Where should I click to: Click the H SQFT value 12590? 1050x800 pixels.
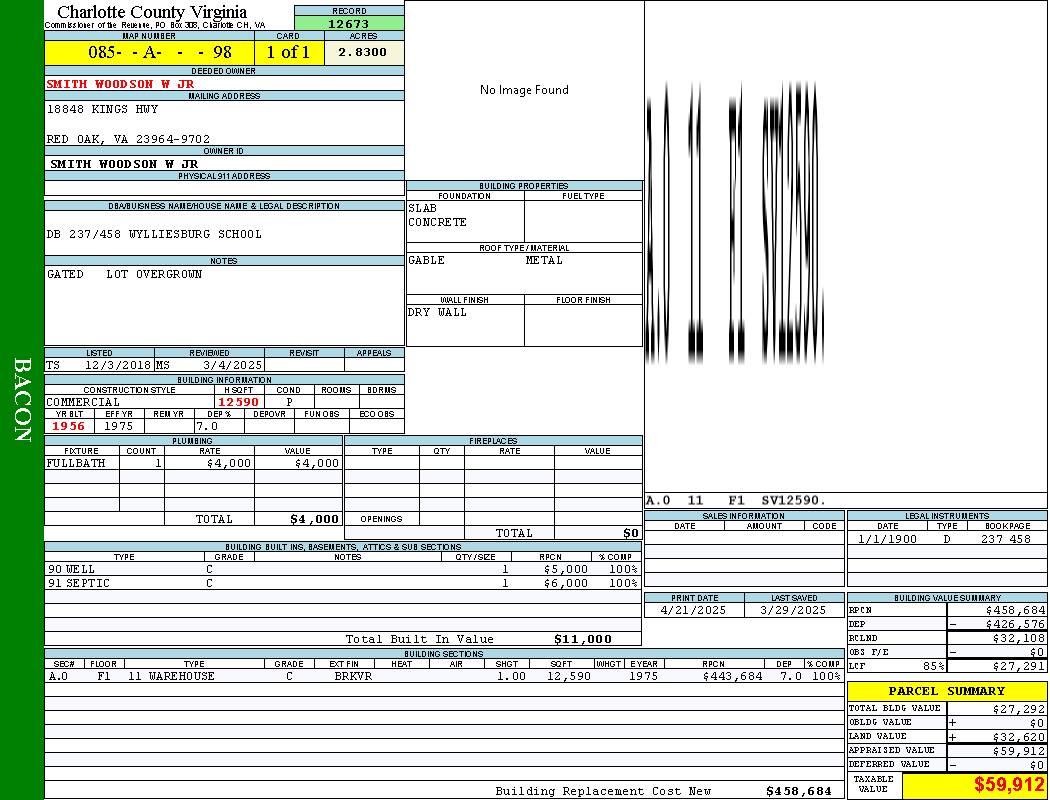[x=238, y=402]
